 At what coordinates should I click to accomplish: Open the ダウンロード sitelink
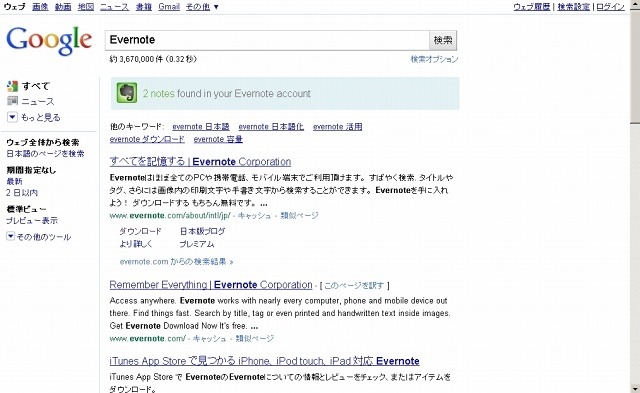coord(140,231)
